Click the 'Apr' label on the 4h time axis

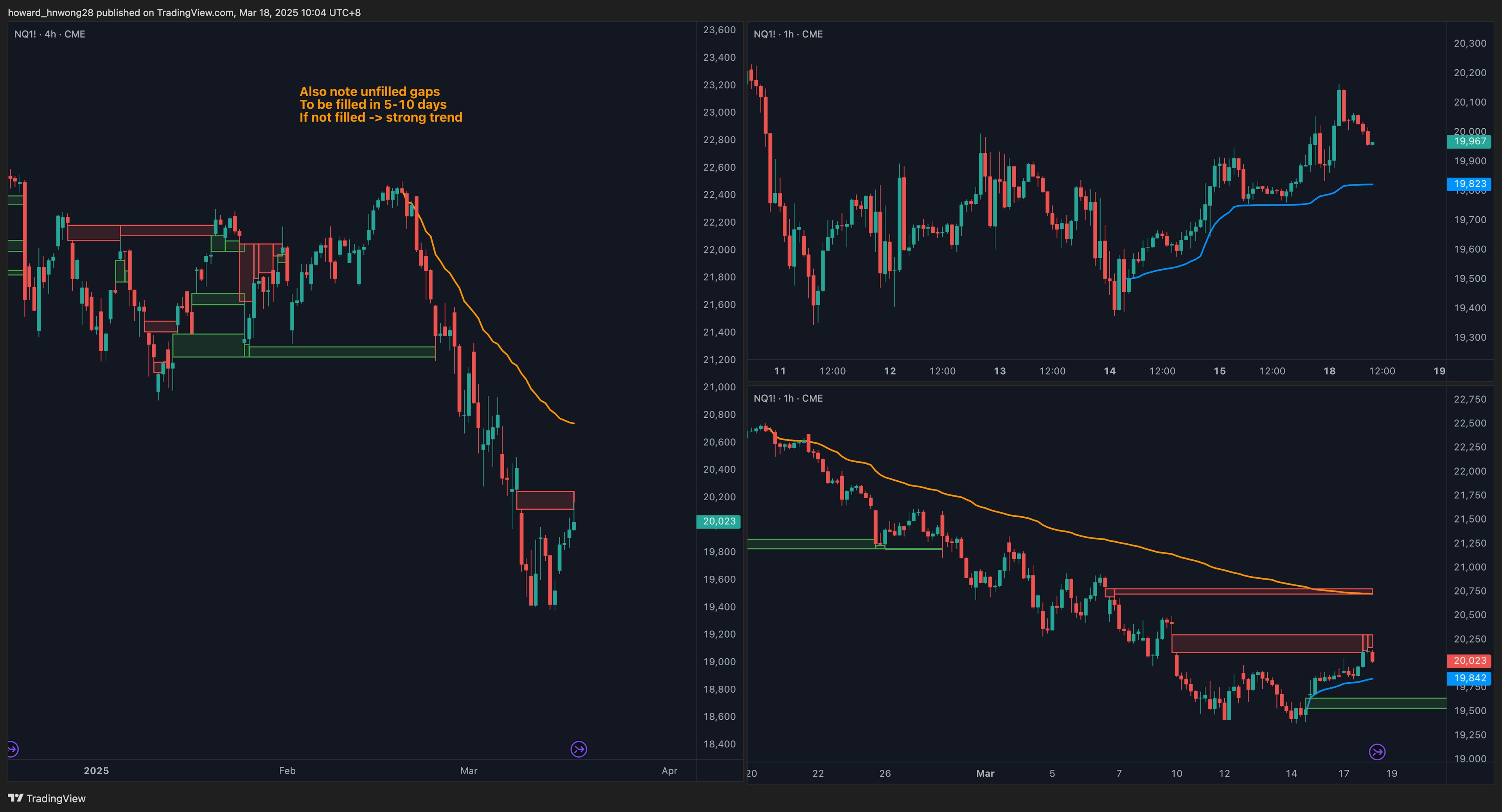click(669, 771)
